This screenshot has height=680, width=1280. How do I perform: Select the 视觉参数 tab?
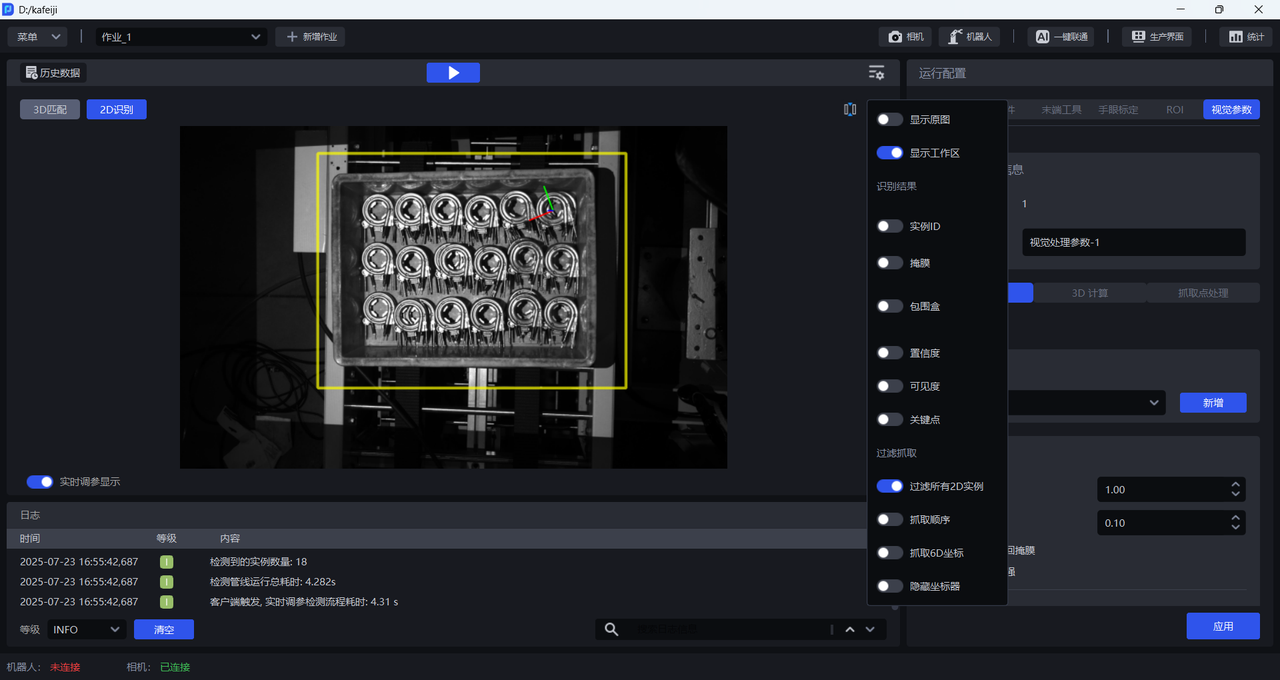pyautogui.click(x=1231, y=110)
